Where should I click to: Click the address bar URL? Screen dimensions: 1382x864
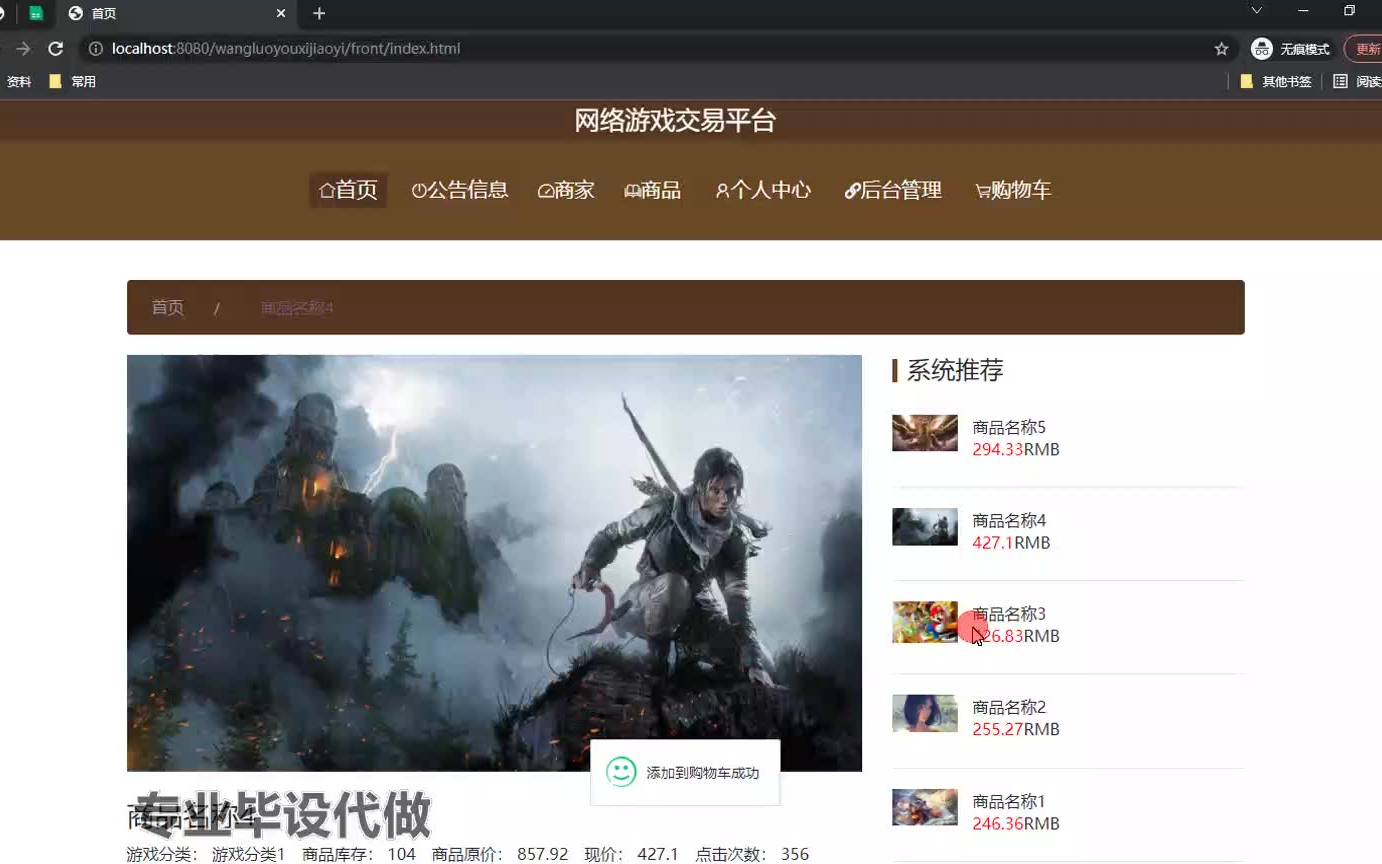[x=286, y=48]
